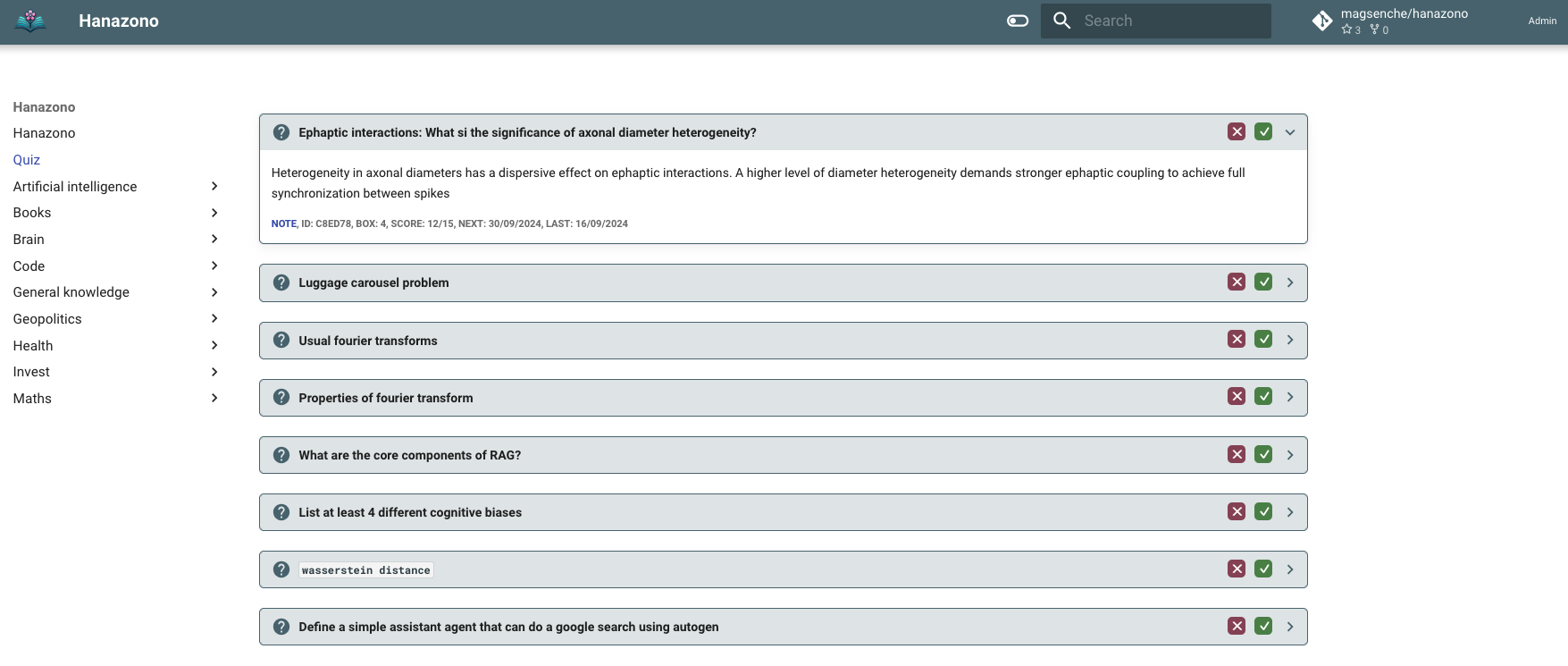Mark Luggage carousel problem as wrong
This screenshot has width=1568, height=666.
(x=1236, y=282)
